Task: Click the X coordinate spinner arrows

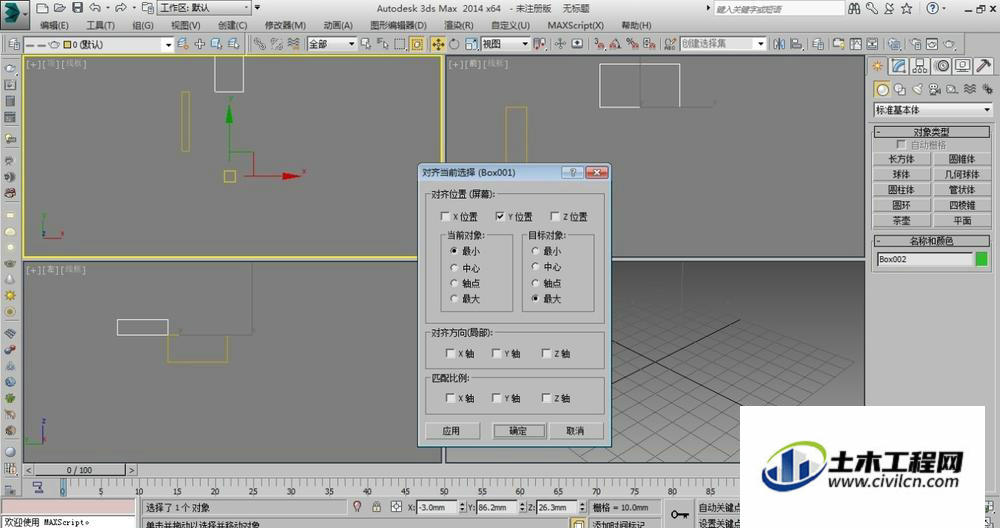Action: tap(462, 507)
